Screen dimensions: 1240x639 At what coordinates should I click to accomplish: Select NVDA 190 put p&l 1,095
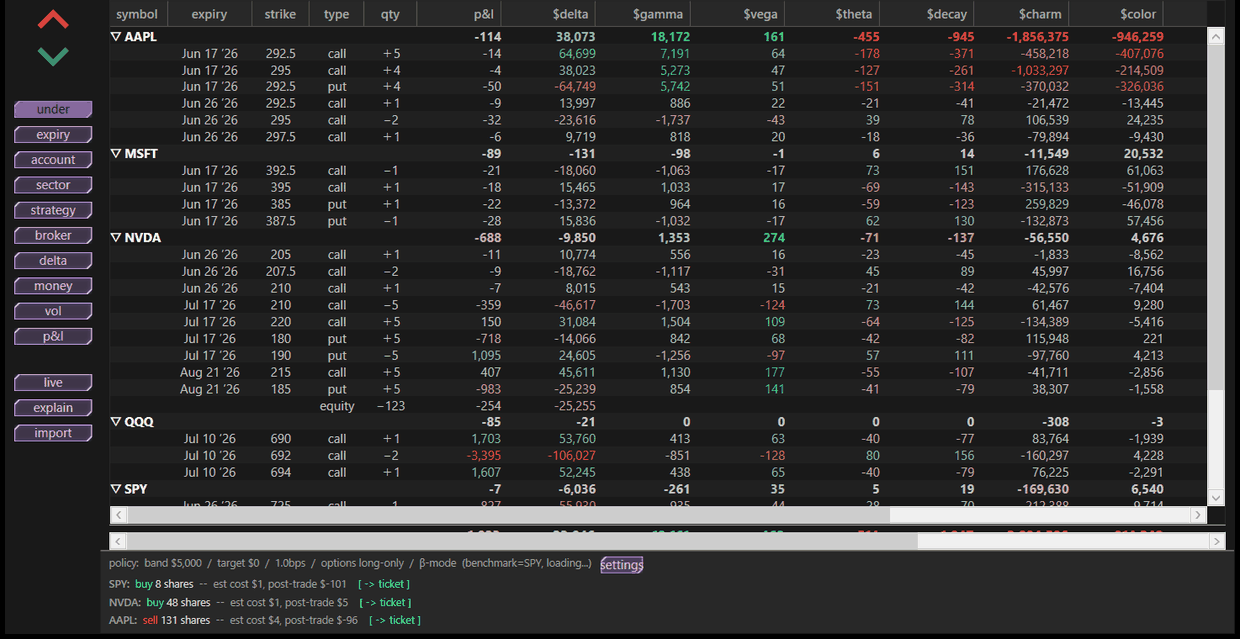[485, 355]
